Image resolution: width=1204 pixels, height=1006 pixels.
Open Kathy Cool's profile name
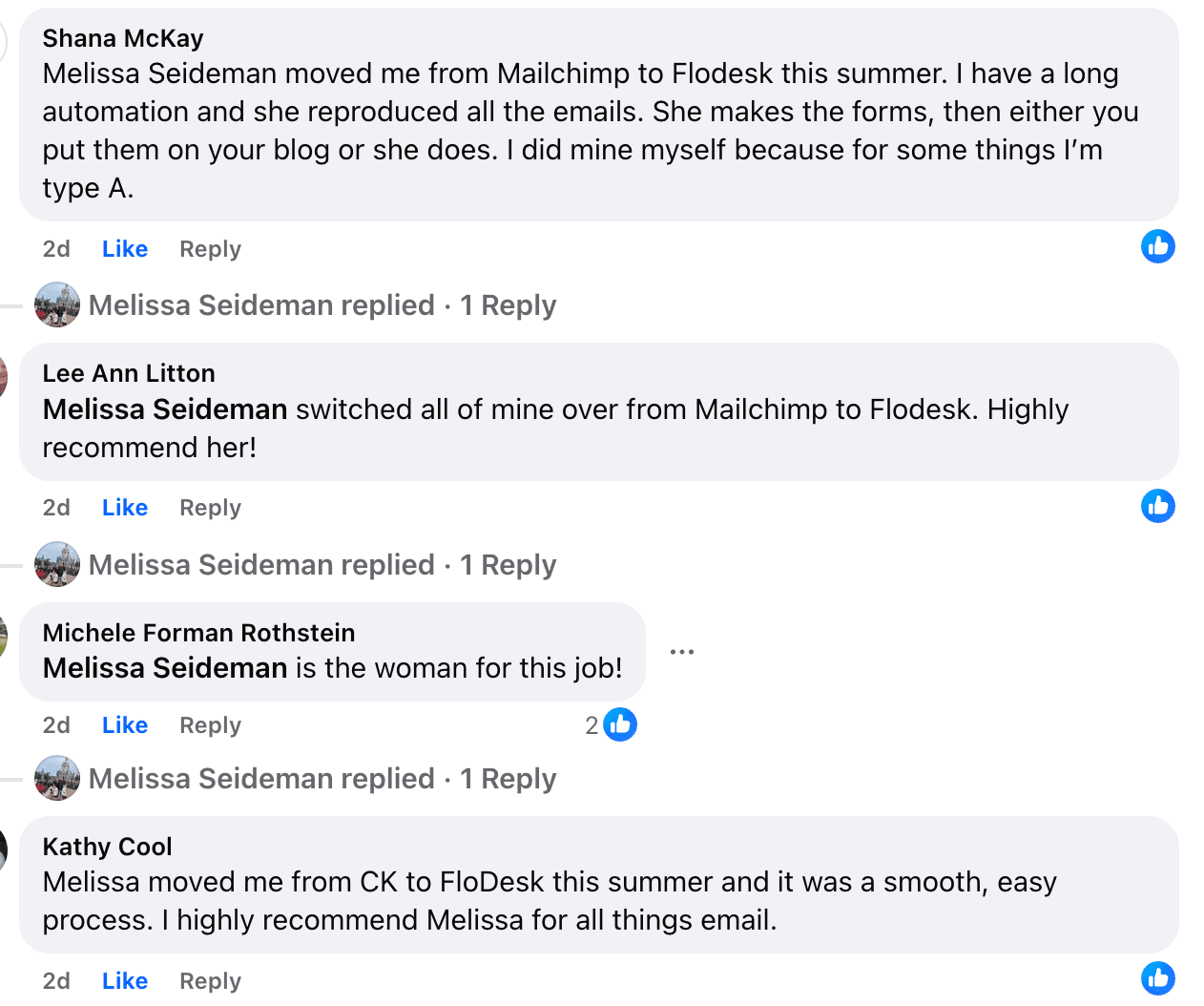(108, 847)
